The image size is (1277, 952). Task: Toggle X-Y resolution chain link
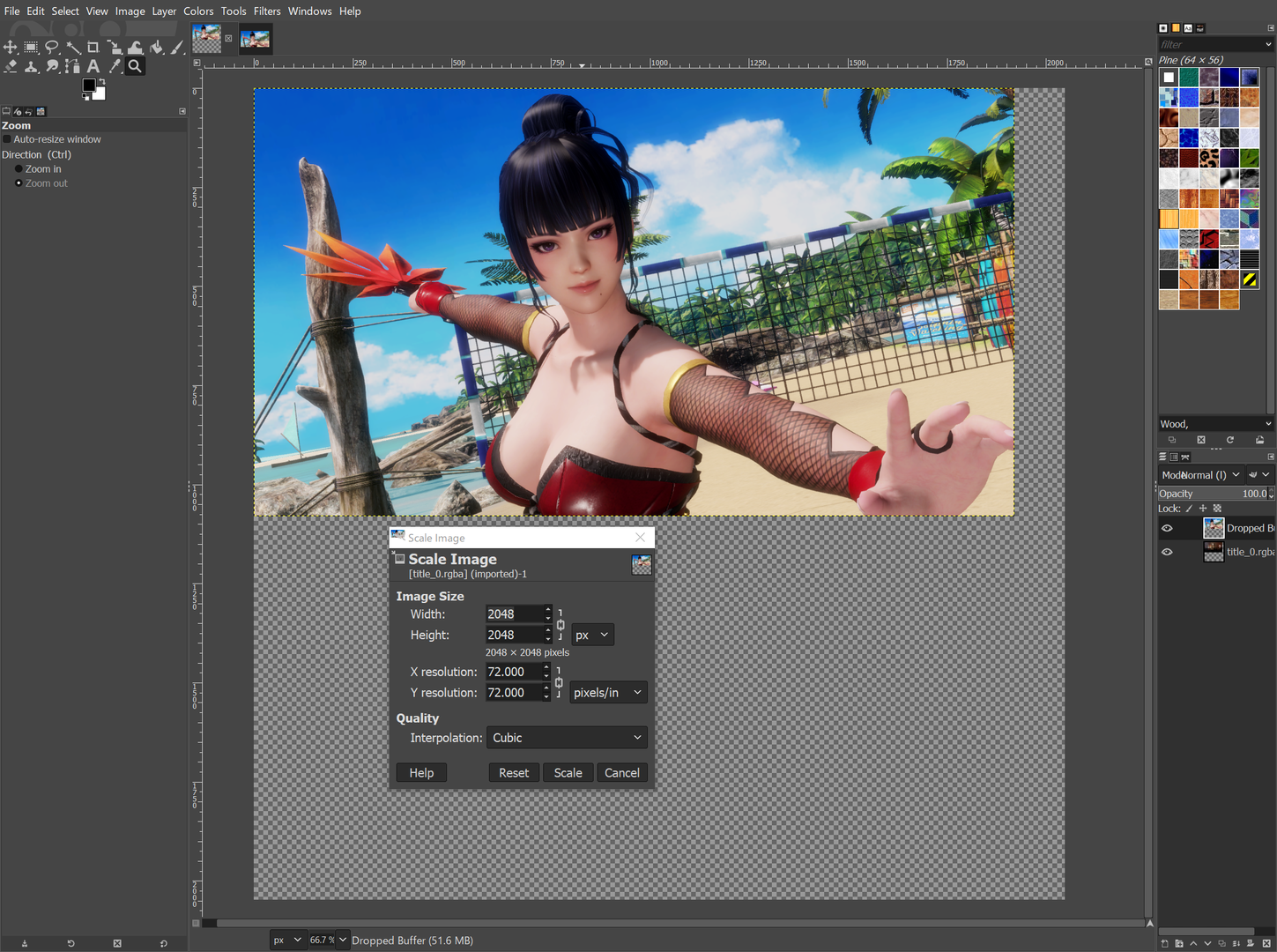click(x=559, y=682)
